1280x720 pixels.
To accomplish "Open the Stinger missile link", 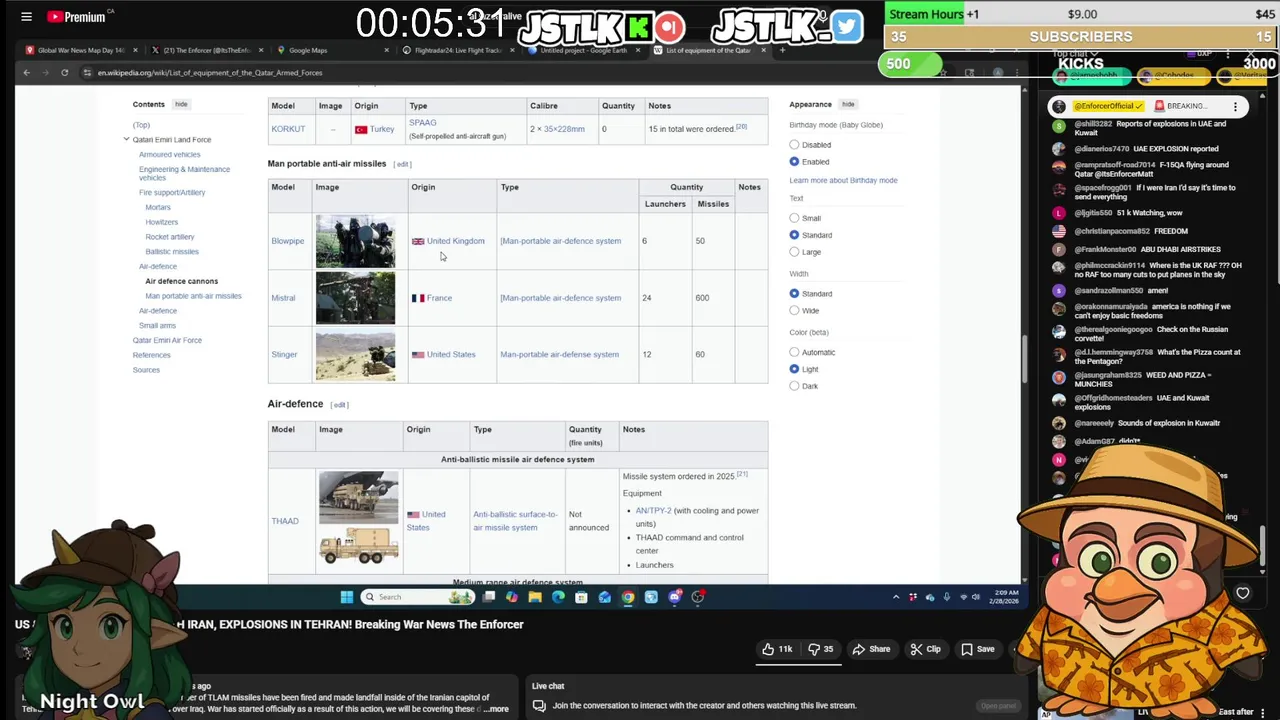I will click(284, 354).
